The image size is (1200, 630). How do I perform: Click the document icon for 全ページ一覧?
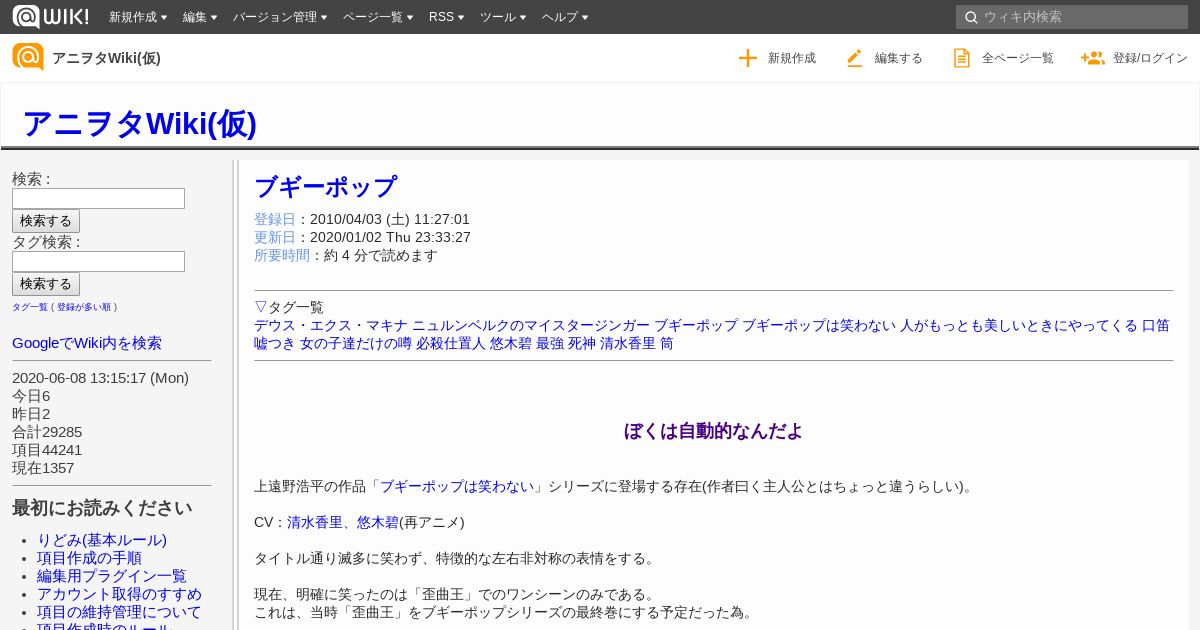[962, 58]
